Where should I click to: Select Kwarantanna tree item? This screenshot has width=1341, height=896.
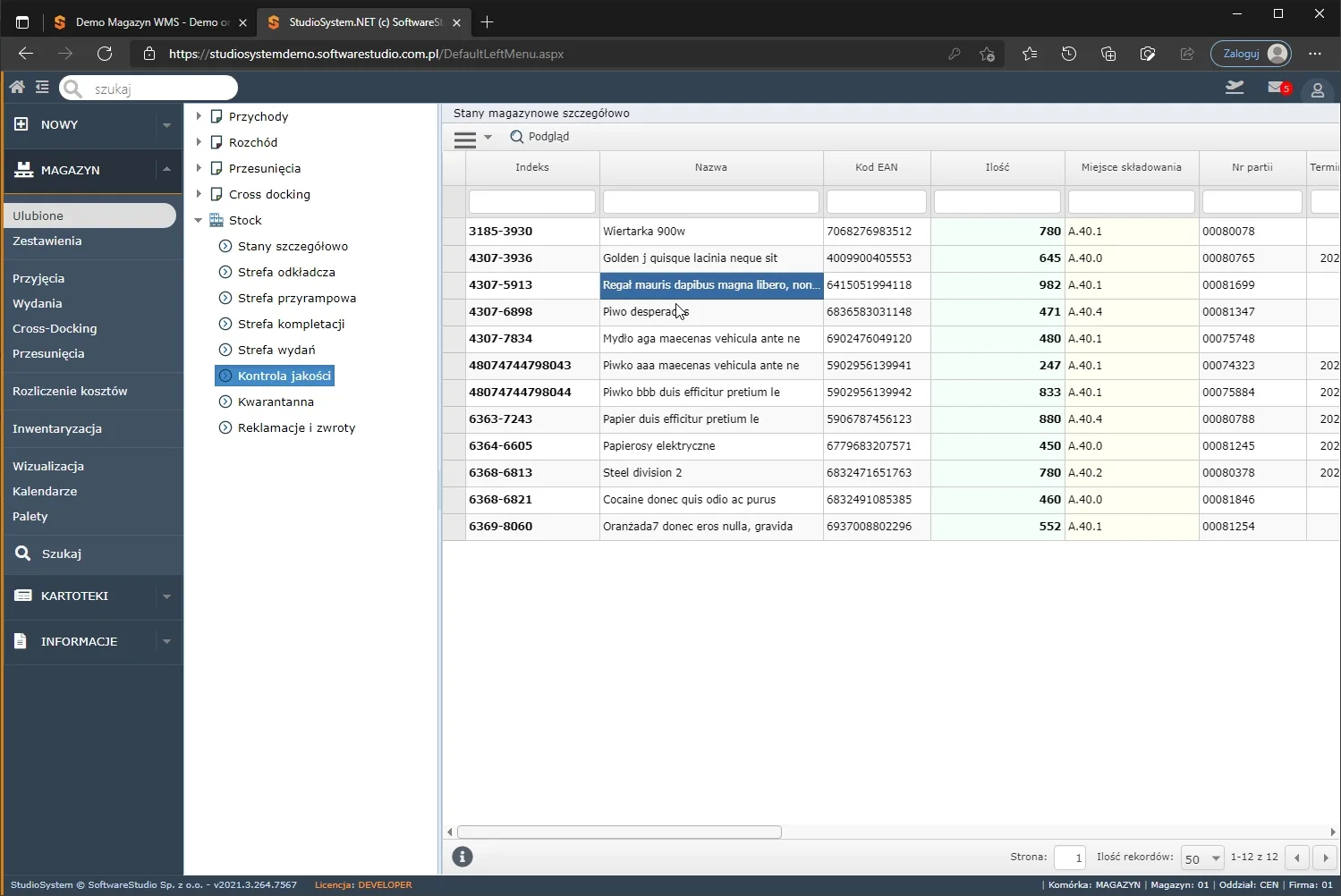(x=276, y=402)
